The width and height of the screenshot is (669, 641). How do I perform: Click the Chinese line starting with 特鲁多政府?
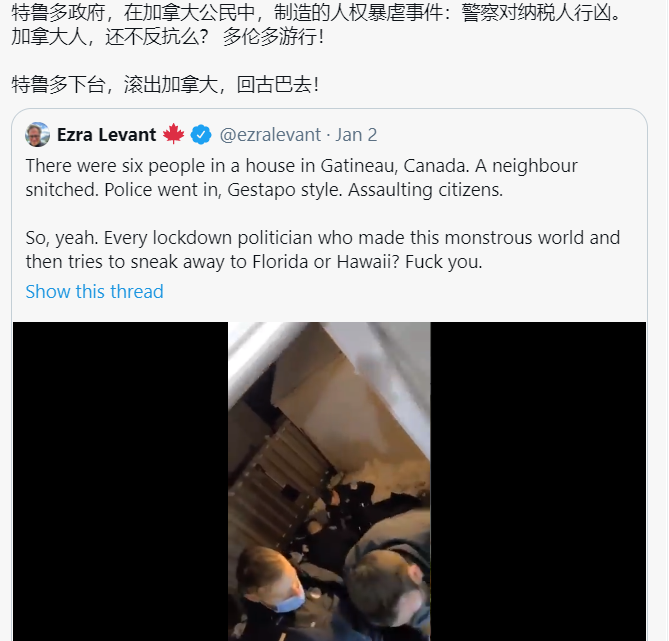316,12
